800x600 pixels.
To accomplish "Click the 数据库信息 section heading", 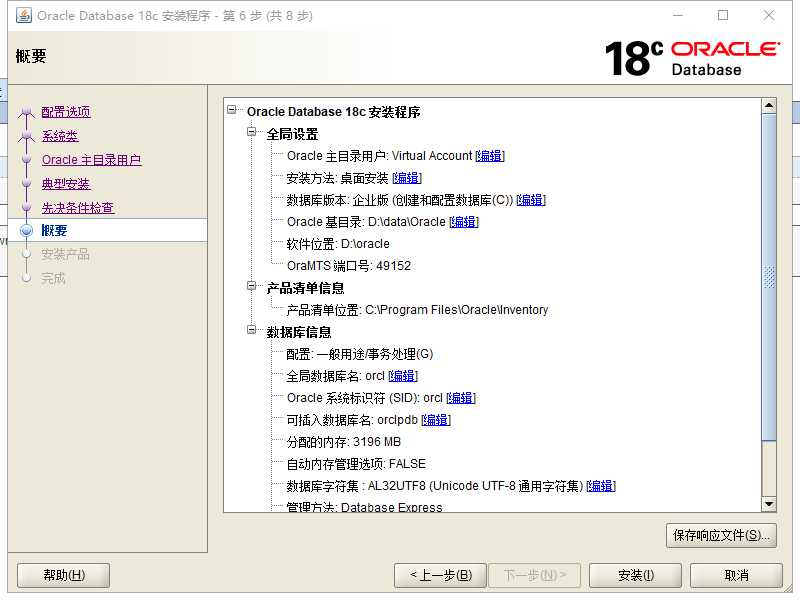I will 299,332.
